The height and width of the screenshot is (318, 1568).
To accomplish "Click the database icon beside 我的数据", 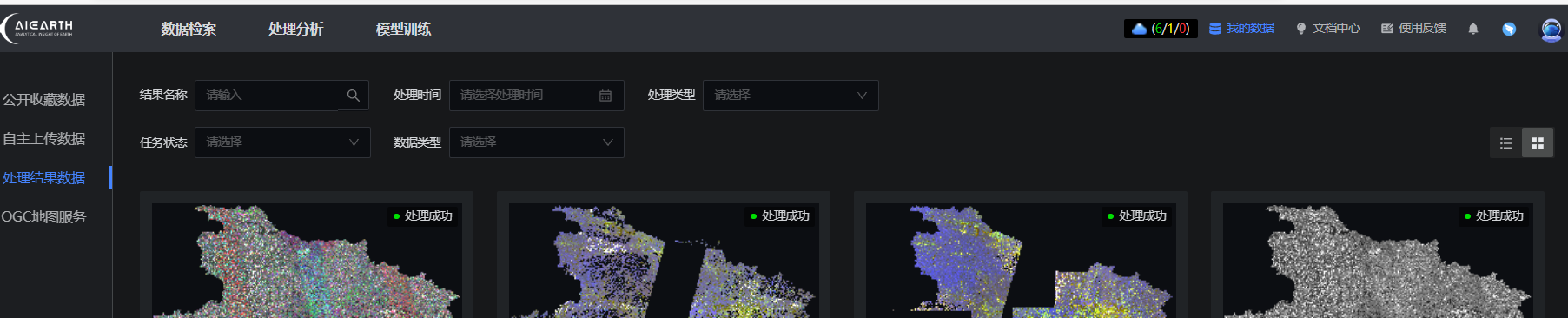I will click(1215, 29).
